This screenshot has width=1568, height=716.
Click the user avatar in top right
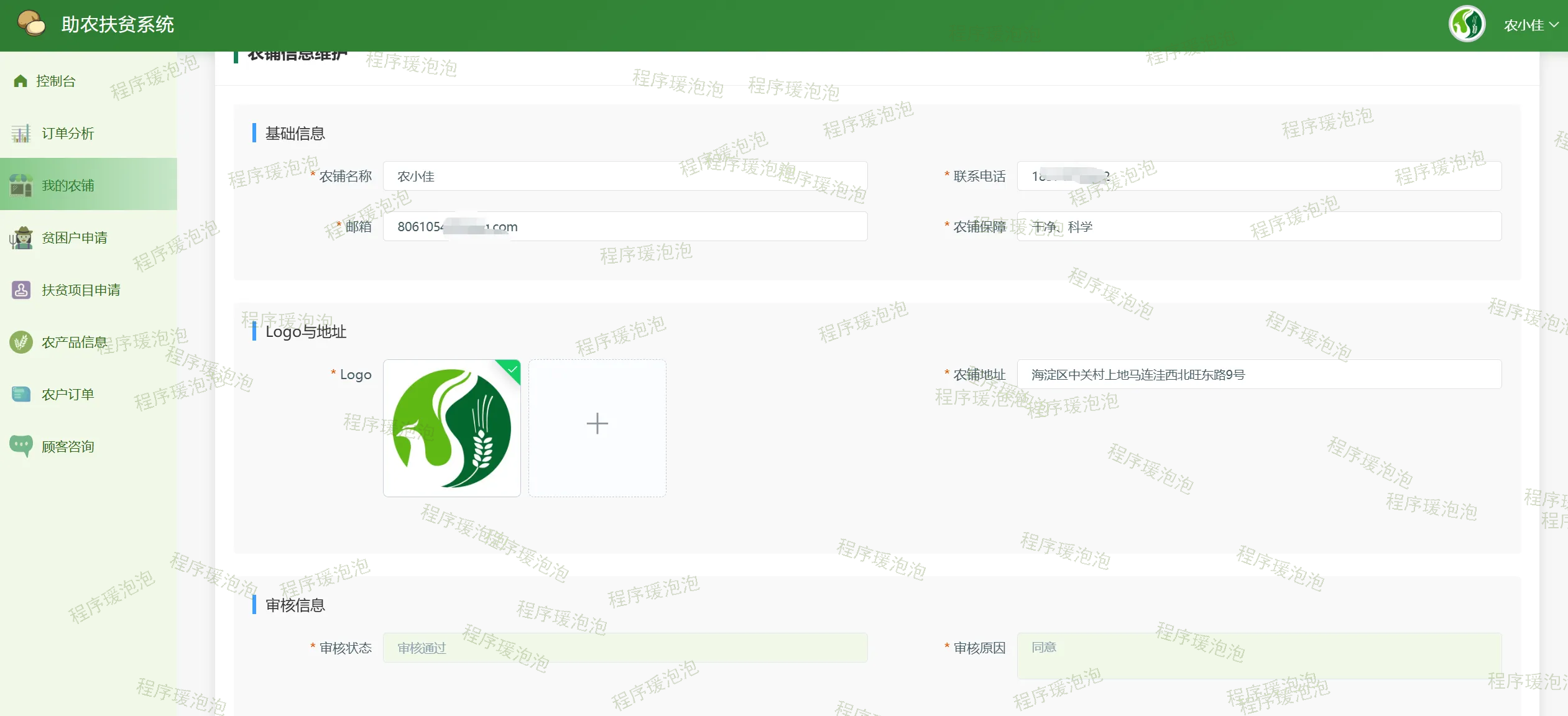click(x=1467, y=24)
